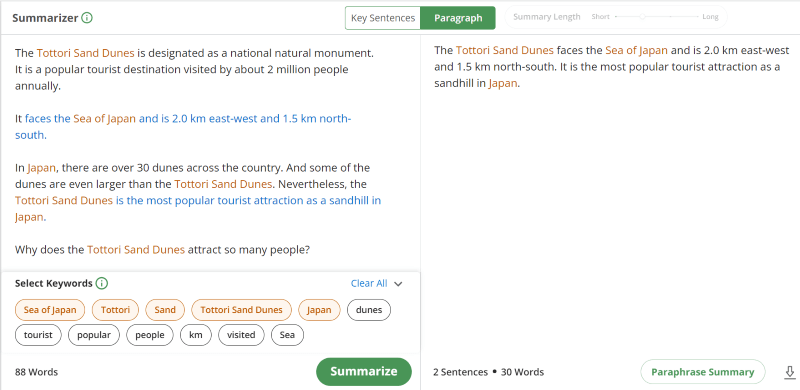Download the summary with arrow icon
Viewport: 800px width, 390px height.
point(789,372)
